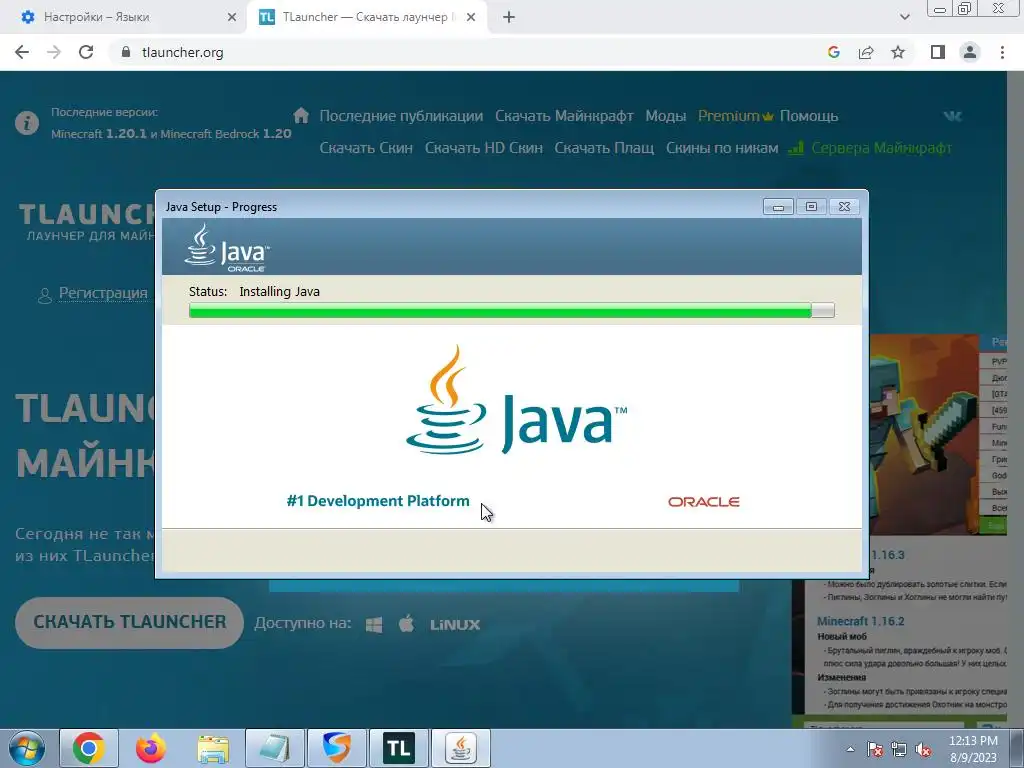Click the info icon beside Последние версии
Viewport: 1024px width, 768px height.
27,123
